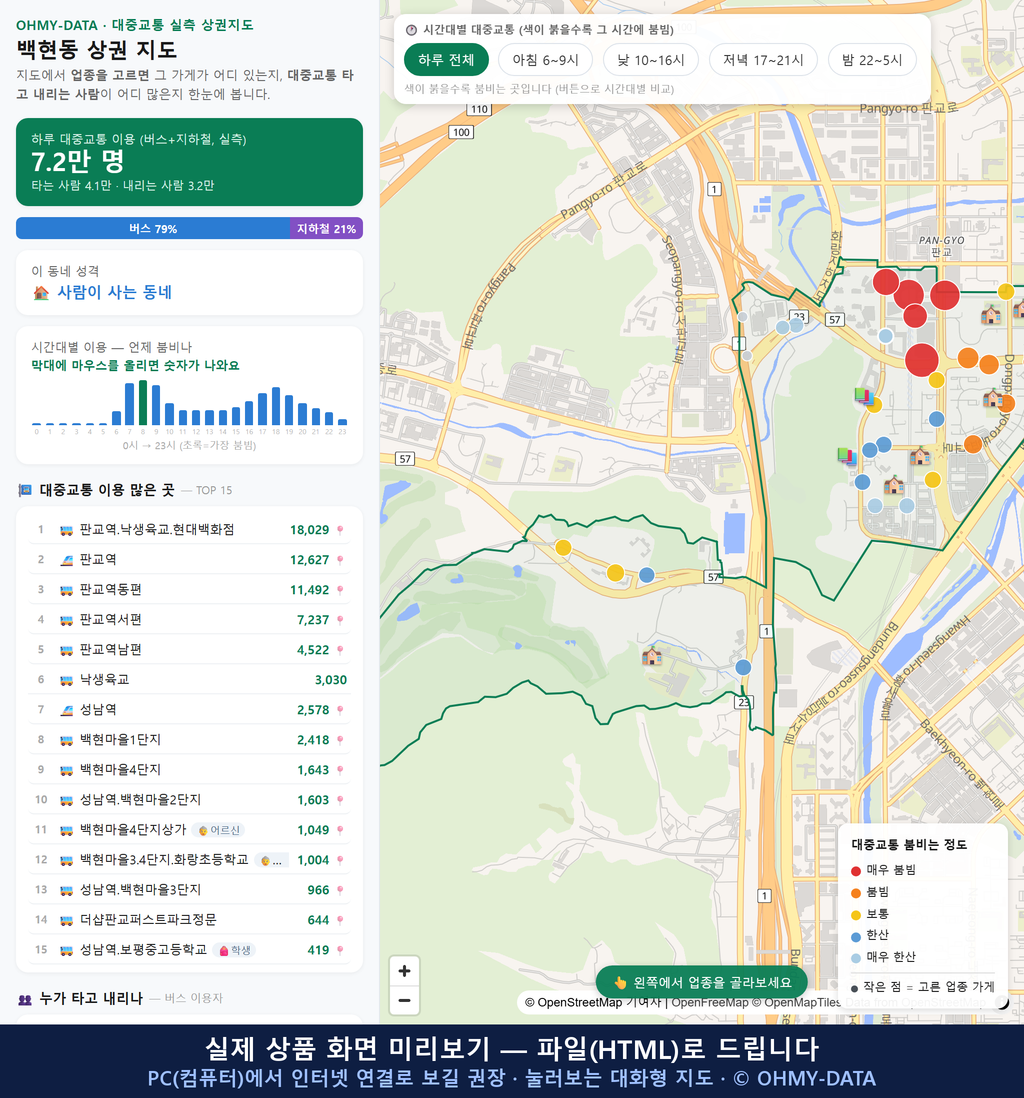Click the 학생 tag in the 성남역.보평중고등학교 row
The height and width of the screenshot is (1098, 1024).
click(235, 950)
